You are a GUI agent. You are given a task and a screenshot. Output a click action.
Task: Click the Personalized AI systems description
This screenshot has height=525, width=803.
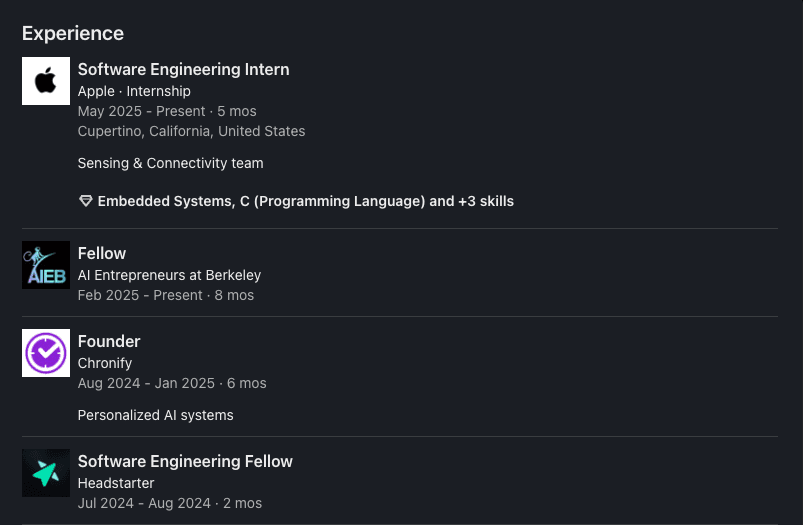pyautogui.click(x=155, y=415)
